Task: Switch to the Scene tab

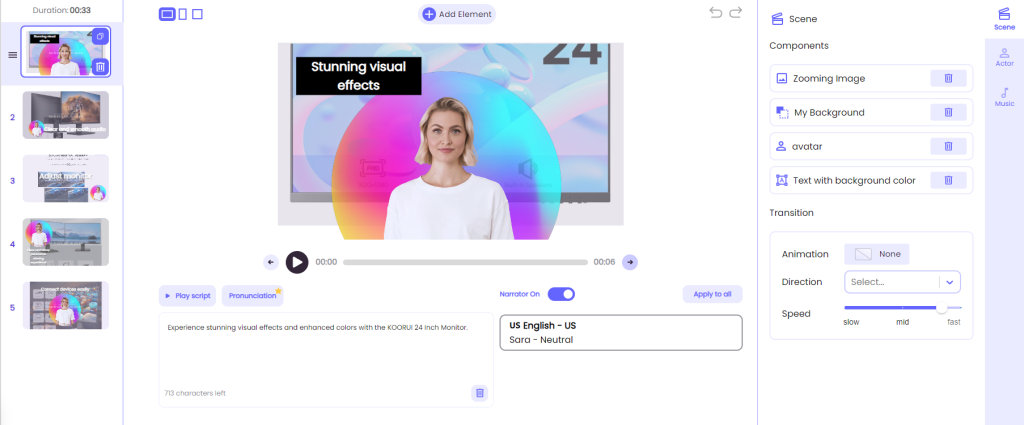Action: click(1004, 20)
